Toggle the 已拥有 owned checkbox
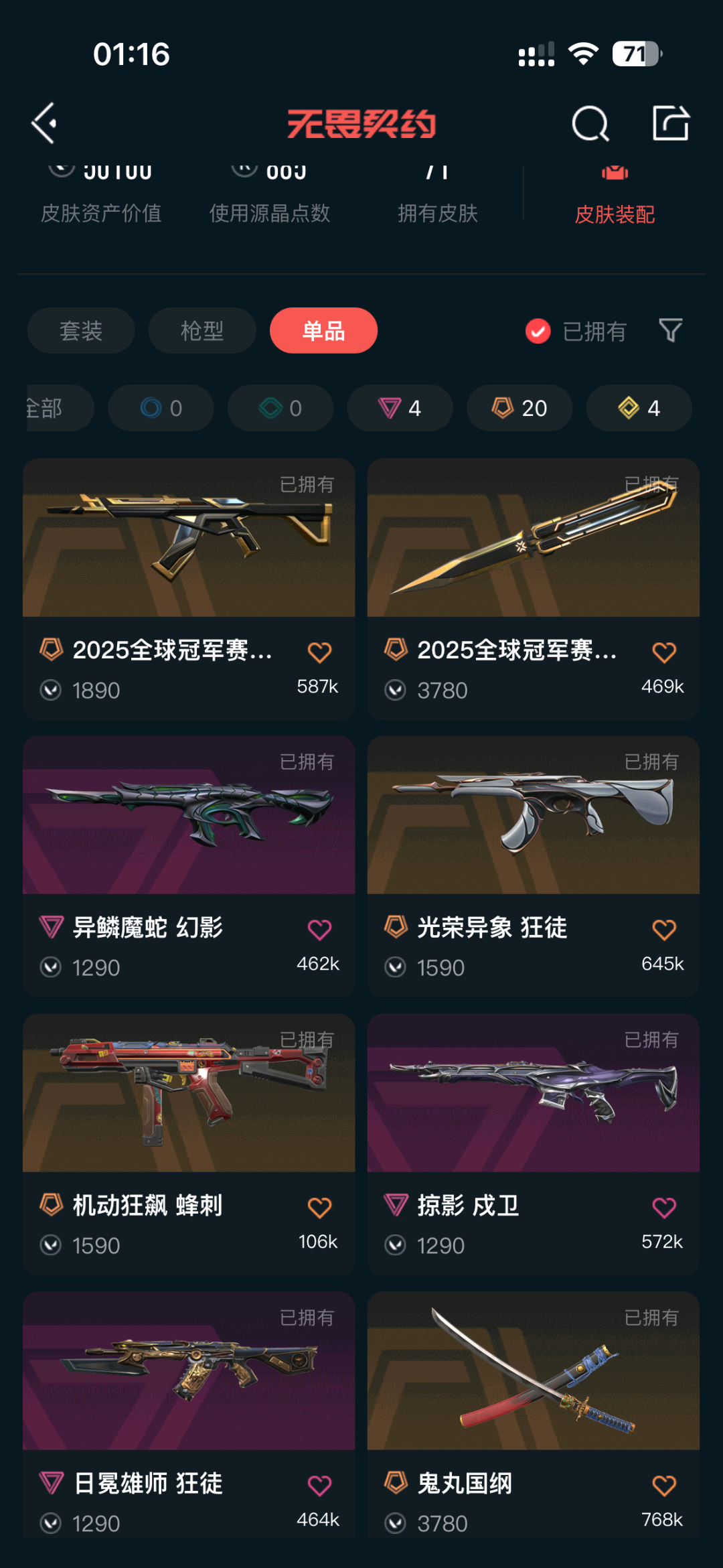Screen dimensions: 723x1568 pos(538,331)
